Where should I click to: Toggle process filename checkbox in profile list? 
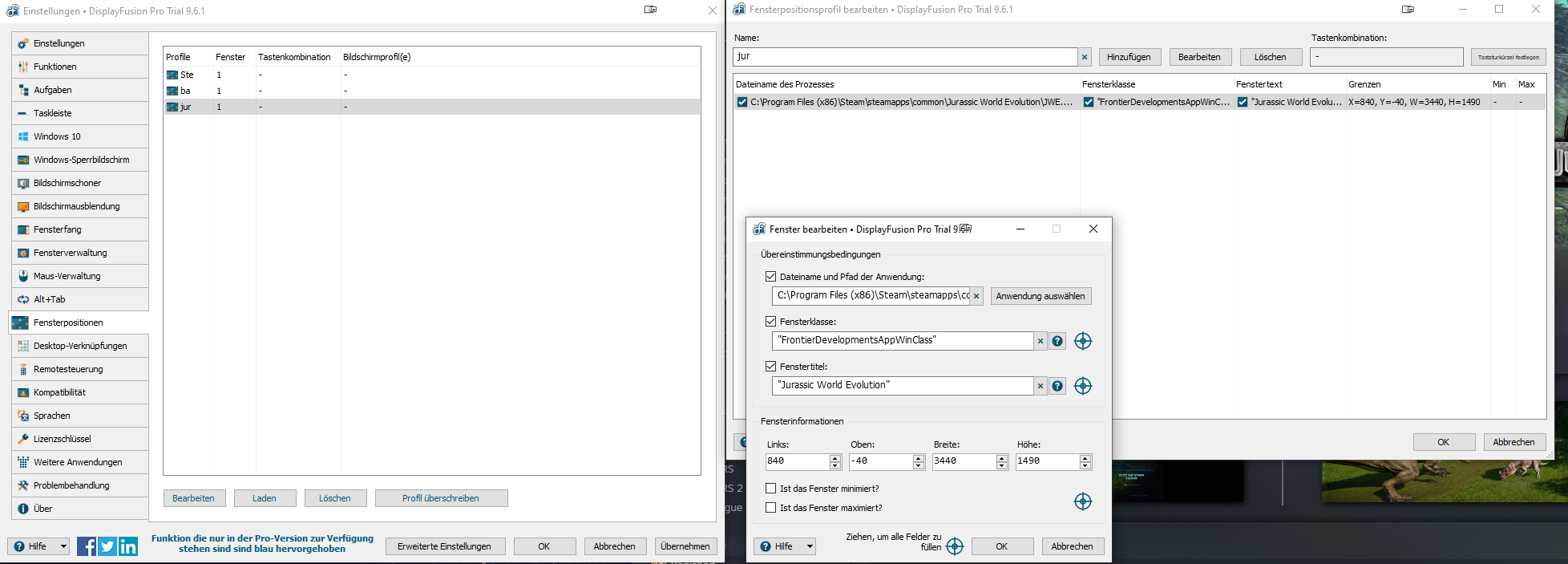point(742,102)
